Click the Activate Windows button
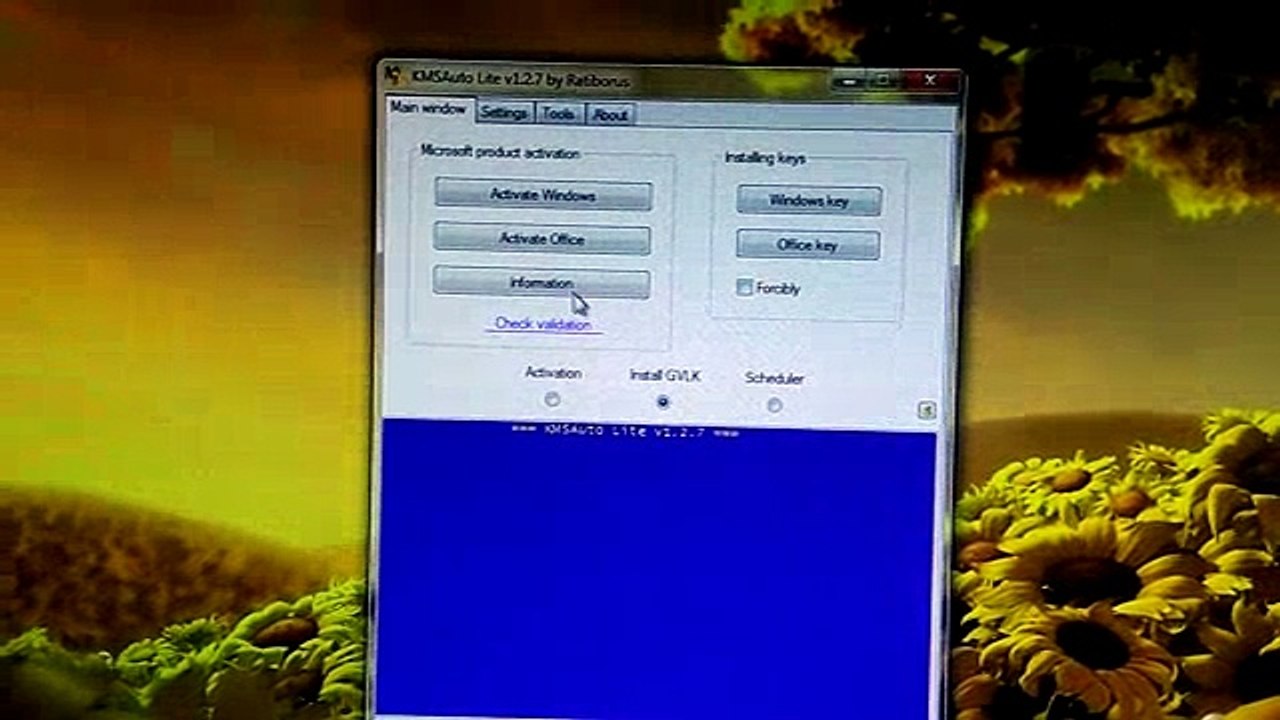The image size is (1280, 720). (x=543, y=195)
